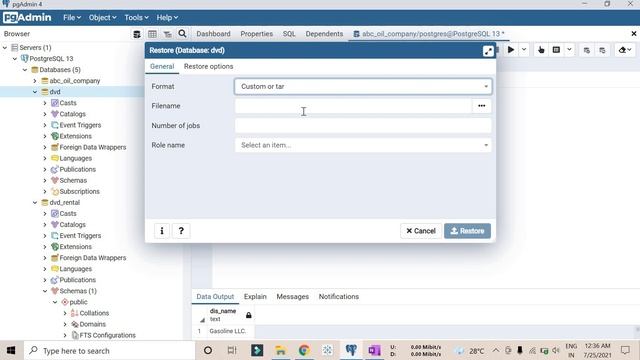640x360 pixels.
Task: Click the Cancel button in the Restore dialog
Action: pos(420,231)
